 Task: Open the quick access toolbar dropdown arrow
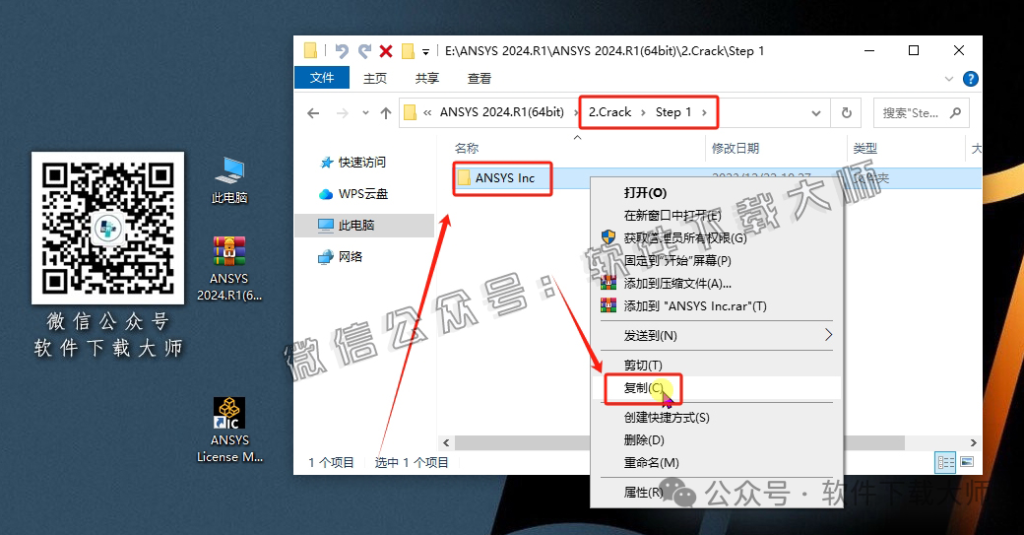[425, 52]
